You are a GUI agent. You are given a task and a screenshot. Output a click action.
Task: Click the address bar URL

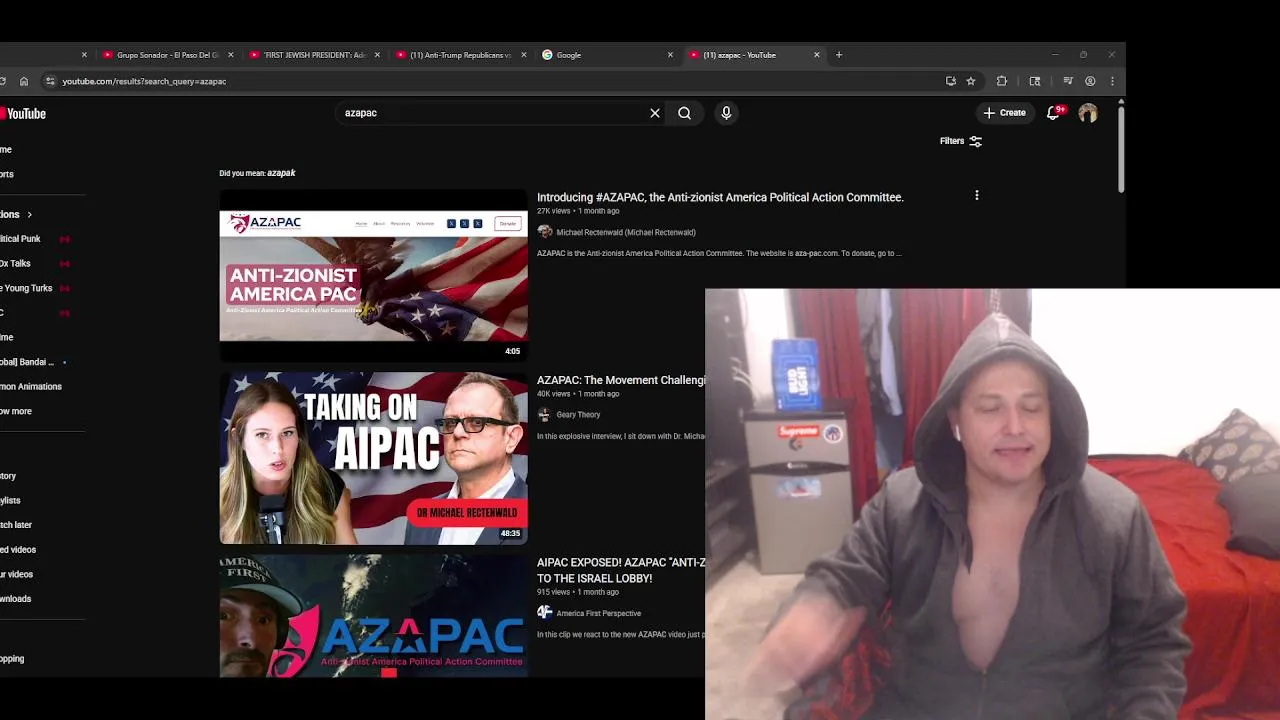tap(144, 81)
